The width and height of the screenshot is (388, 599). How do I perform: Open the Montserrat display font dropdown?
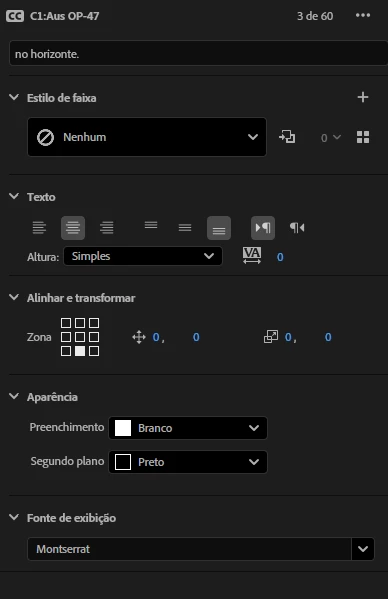201,549
